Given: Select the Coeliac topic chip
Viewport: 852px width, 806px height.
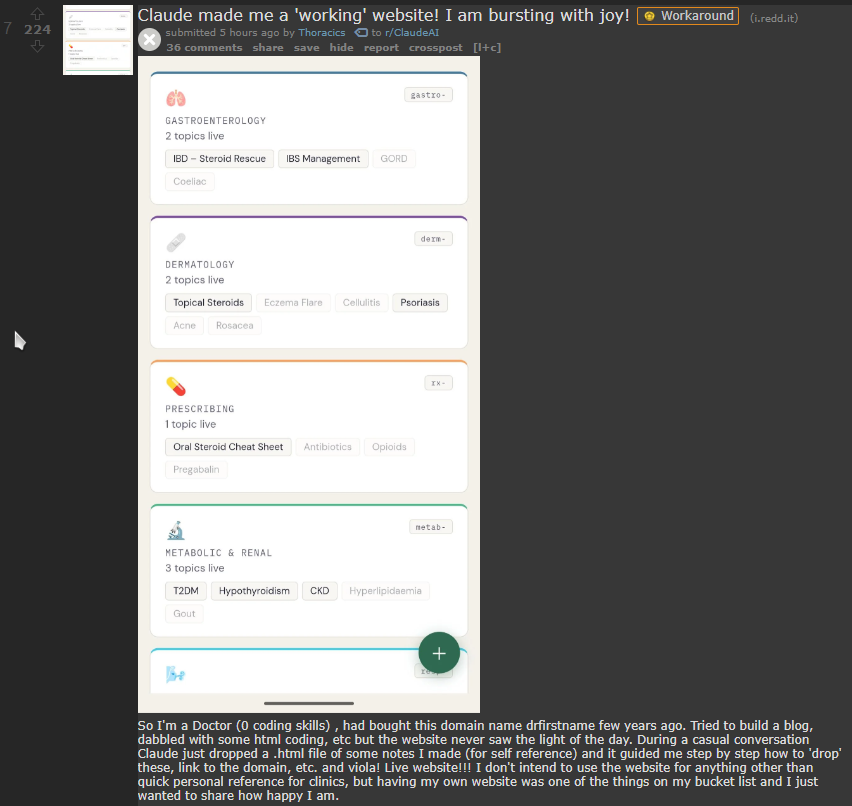Looking at the screenshot, I should coord(190,182).
